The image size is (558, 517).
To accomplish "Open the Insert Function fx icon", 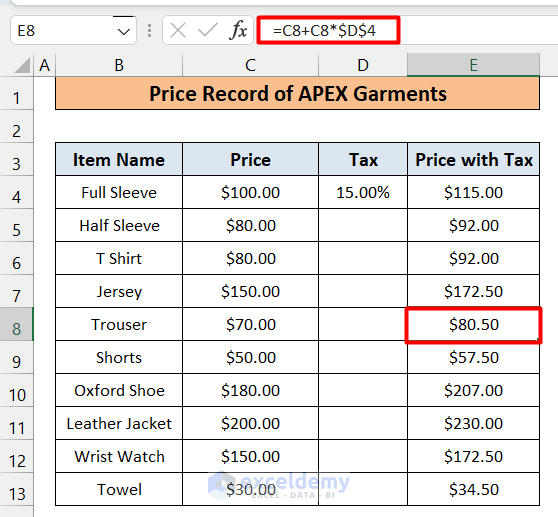I will (x=238, y=30).
